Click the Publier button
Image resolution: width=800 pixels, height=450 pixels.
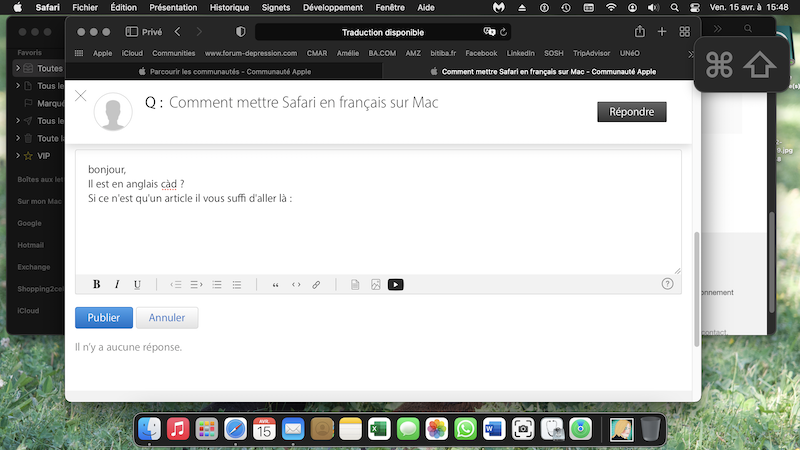104,318
